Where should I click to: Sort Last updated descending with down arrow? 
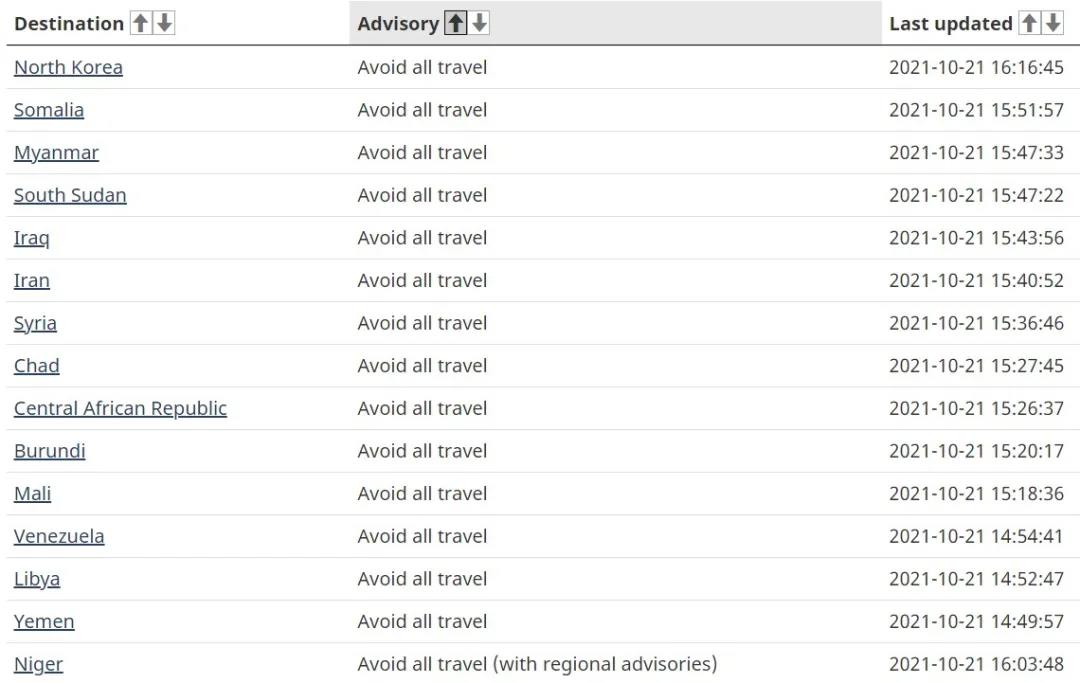point(1052,23)
